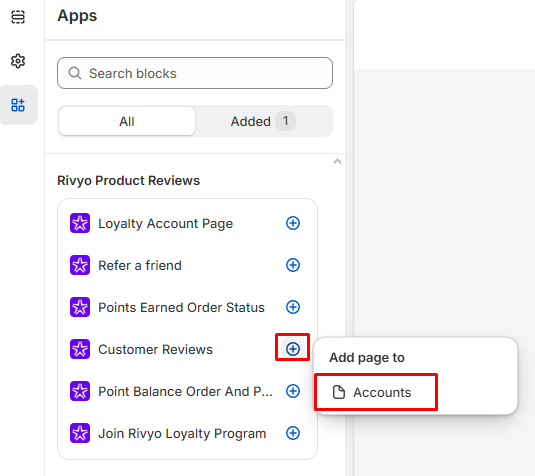Image resolution: width=535 pixels, height=476 pixels.
Task: Select the Loyalty Account Page label
Action: 165,224
